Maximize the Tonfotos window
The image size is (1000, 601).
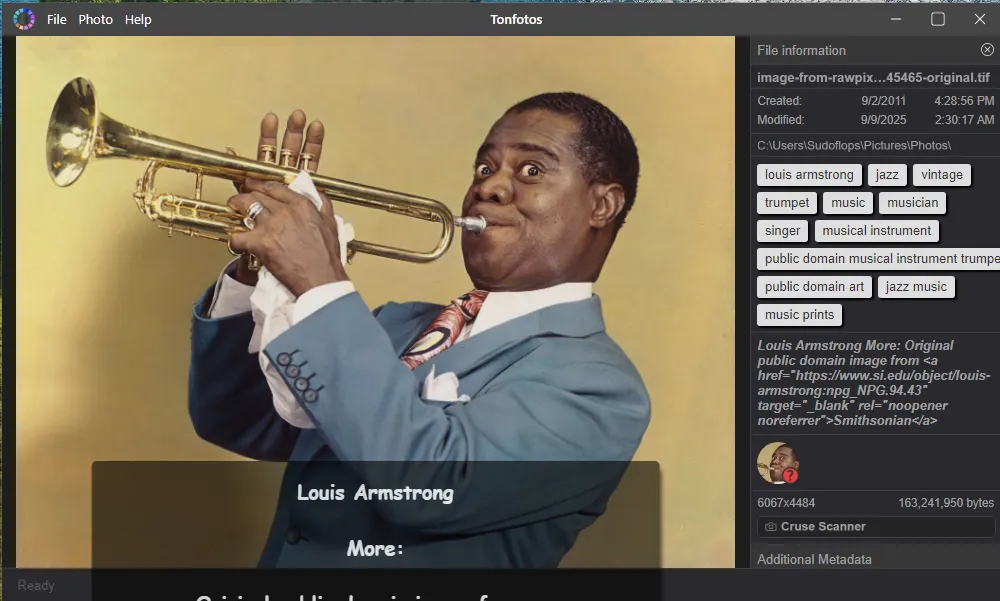[938, 19]
